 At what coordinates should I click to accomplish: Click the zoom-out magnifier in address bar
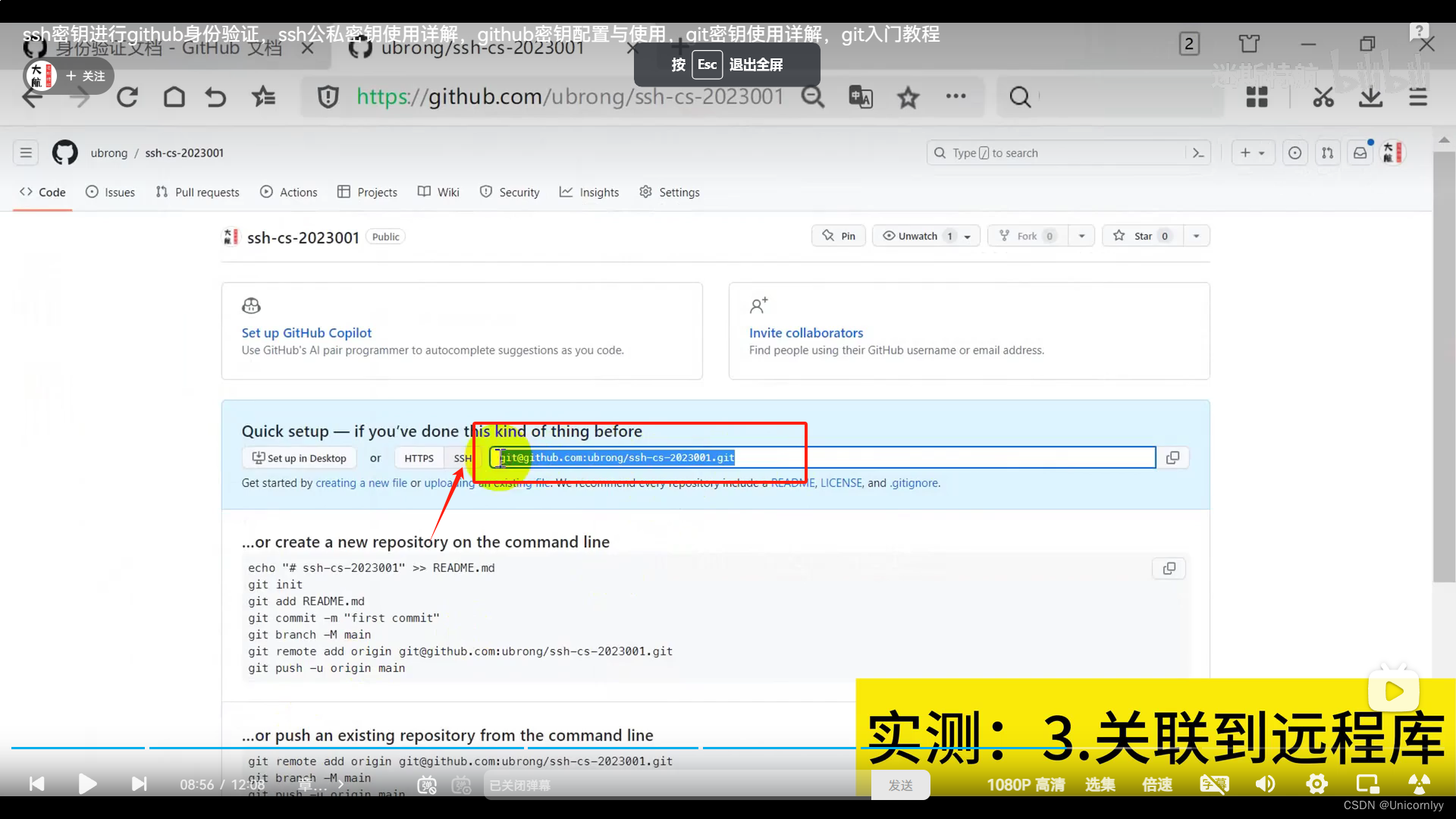[x=813, y=97]
